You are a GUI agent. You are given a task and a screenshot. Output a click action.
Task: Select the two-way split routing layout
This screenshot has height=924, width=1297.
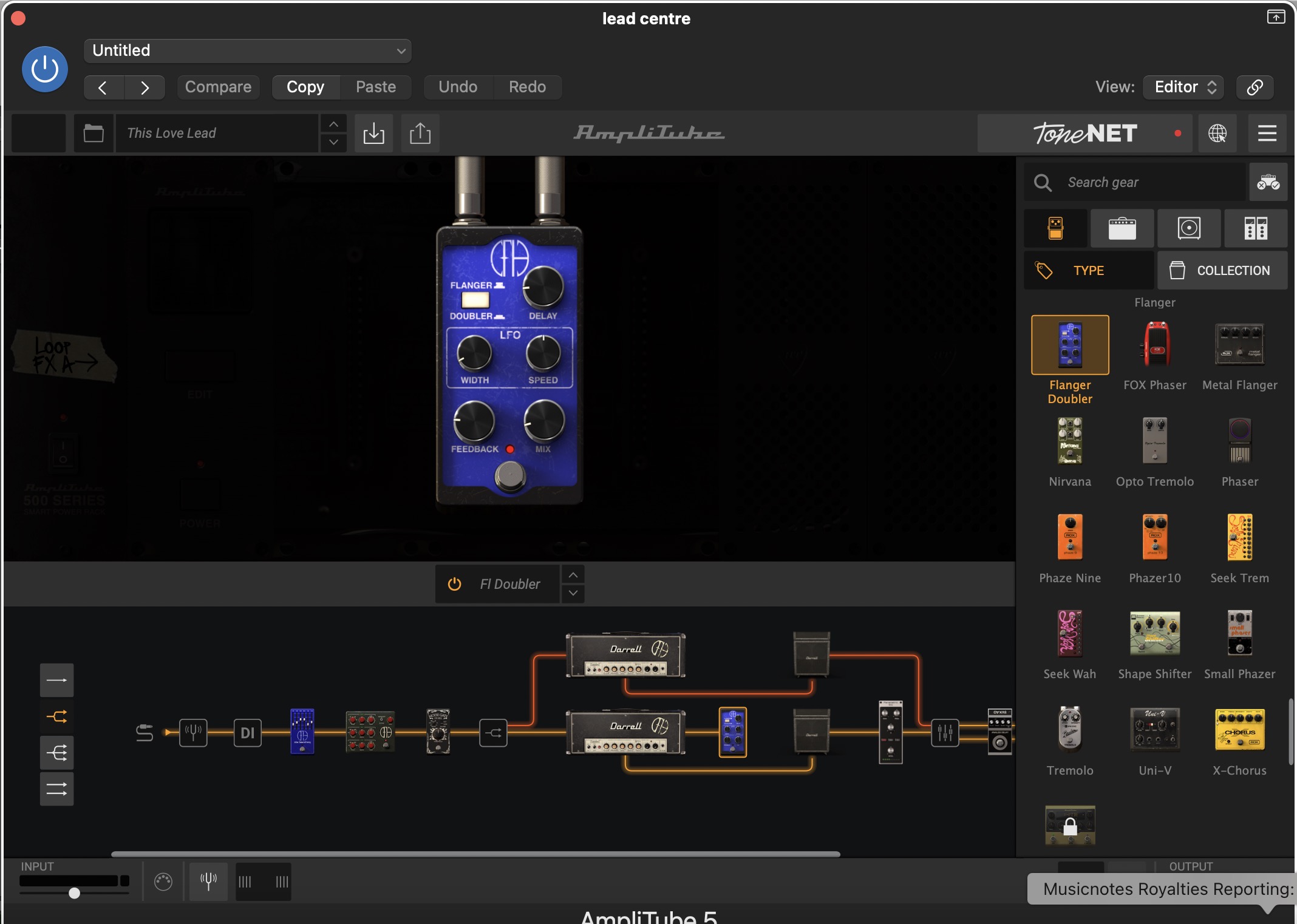[x=56, y=716]
